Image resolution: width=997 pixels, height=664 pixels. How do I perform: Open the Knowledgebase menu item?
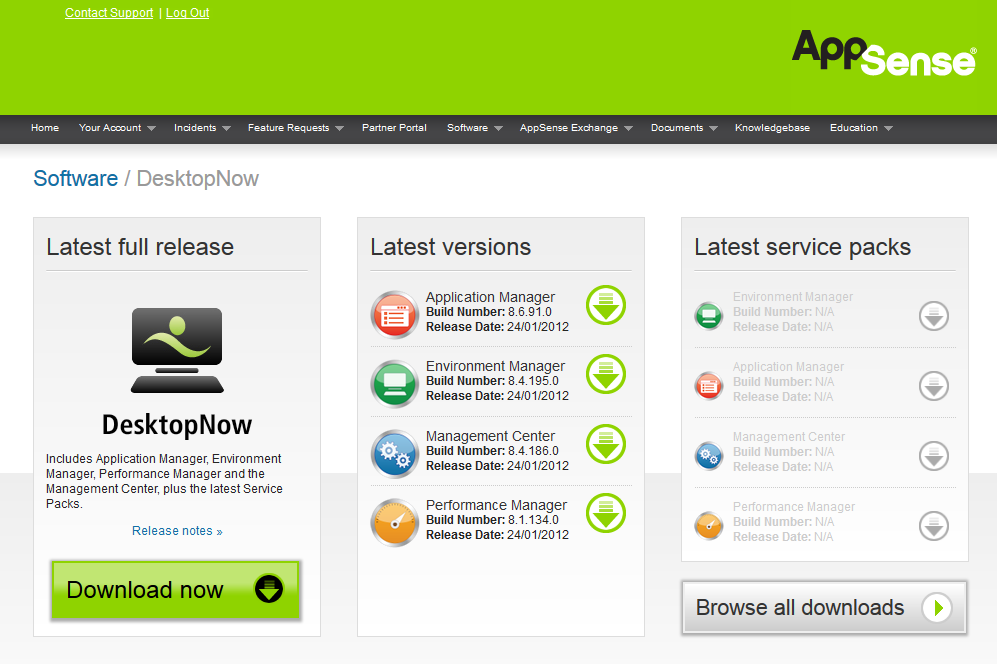coord(772,128)
